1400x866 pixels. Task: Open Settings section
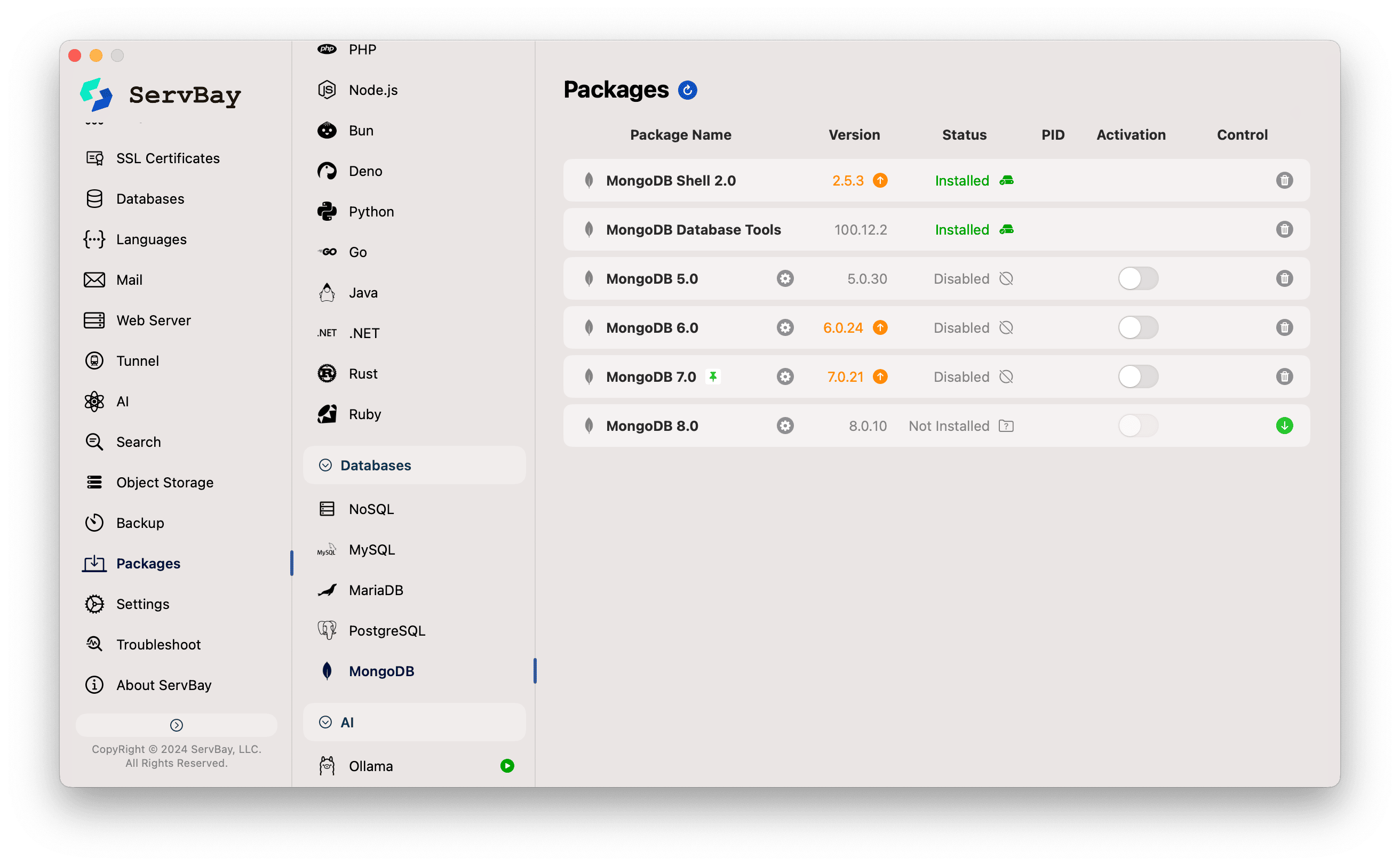coord(126,605)
